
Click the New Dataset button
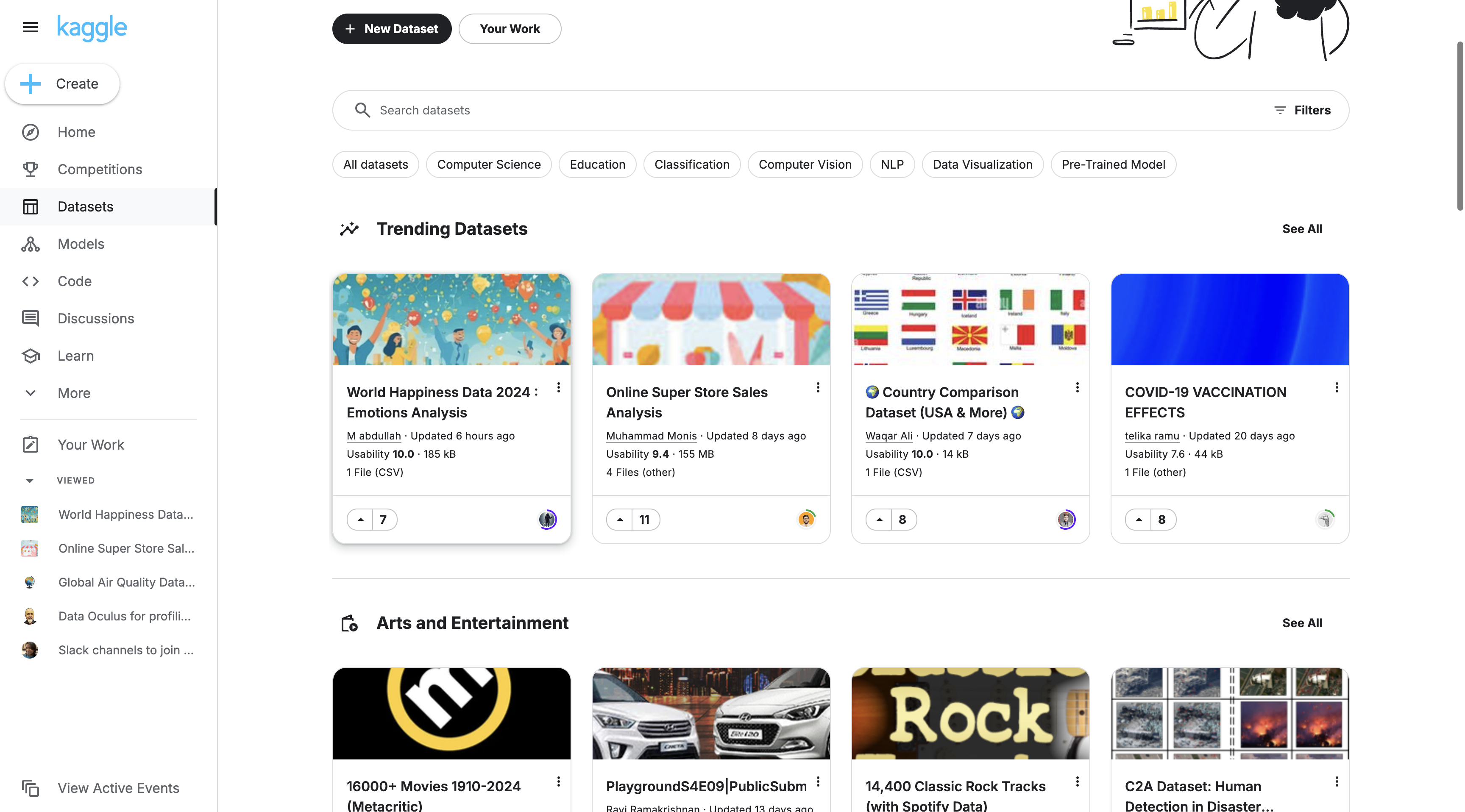click(392, 28)
